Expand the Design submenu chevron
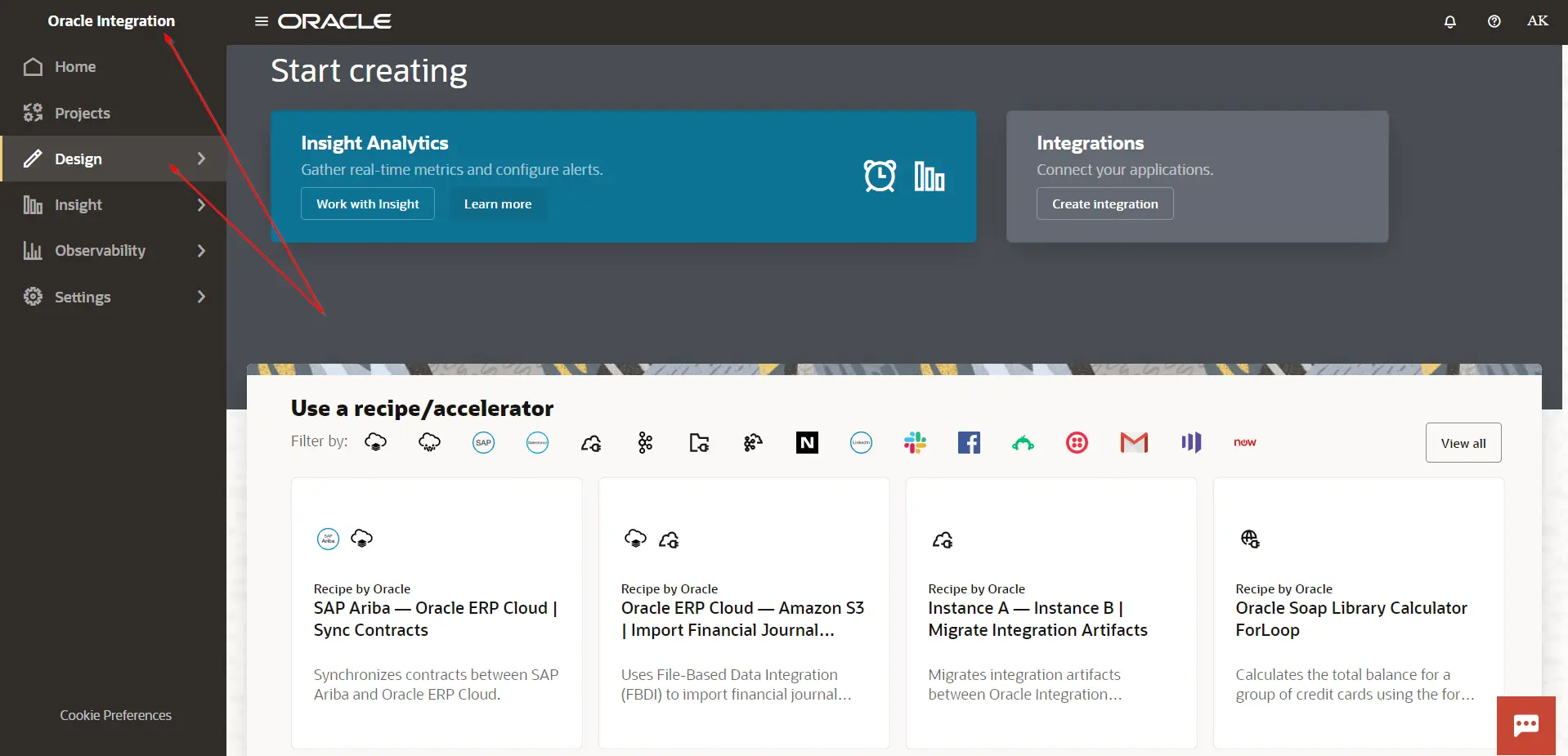This screenshot has height=756, width=1568. pyautogui.click(x=201, y=159)
